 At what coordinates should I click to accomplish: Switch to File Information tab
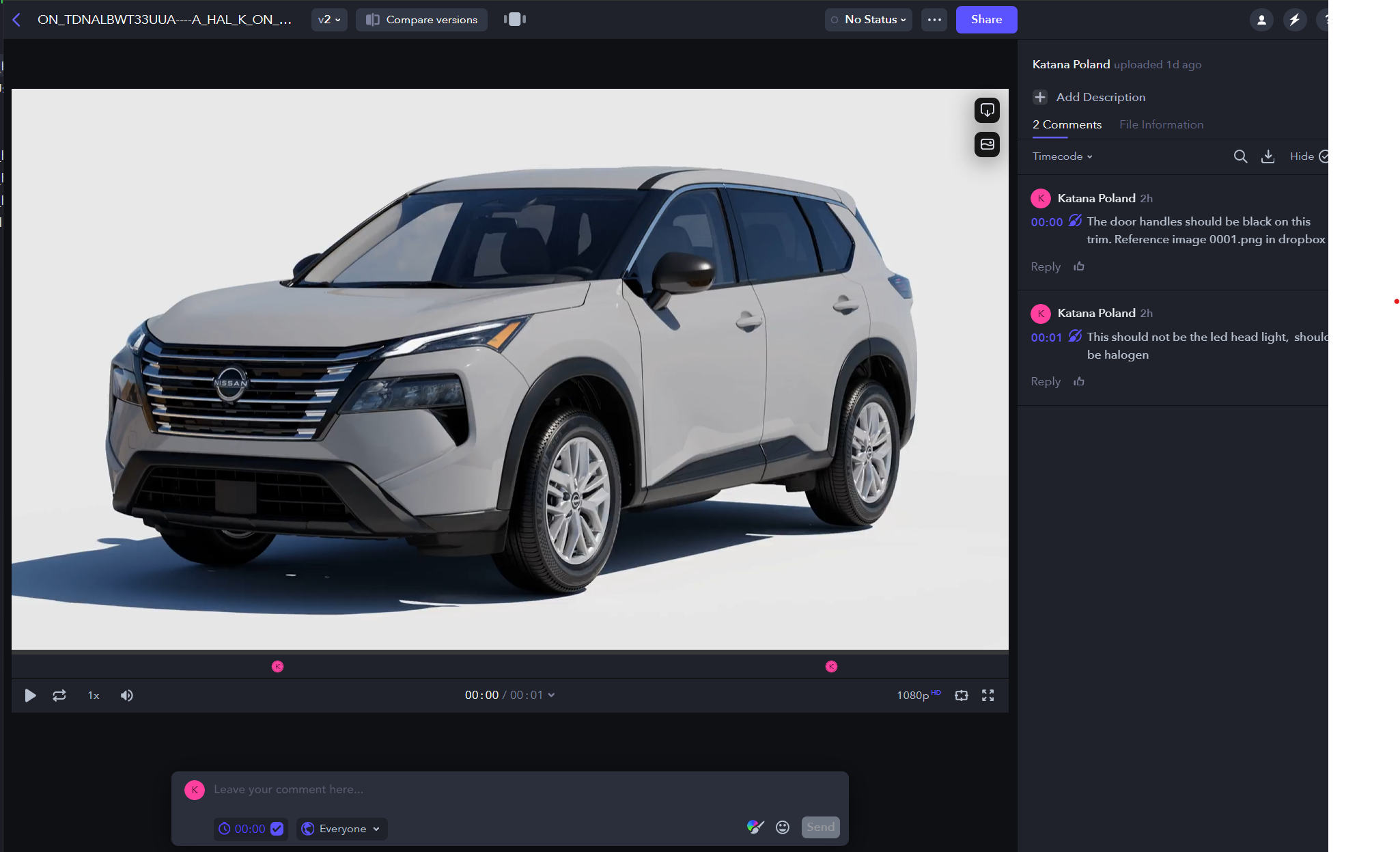(x=1161, y=124)
